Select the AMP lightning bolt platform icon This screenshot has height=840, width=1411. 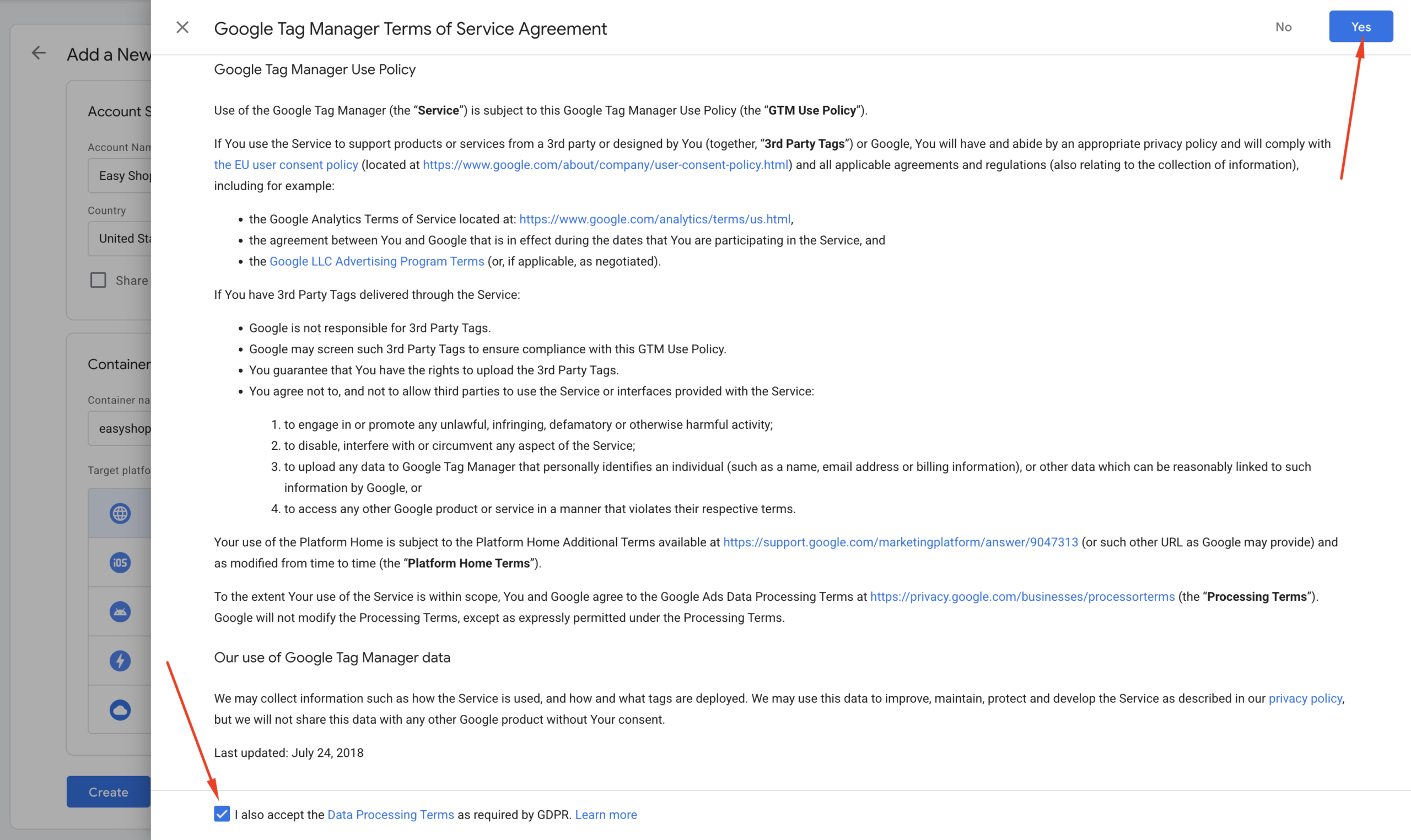click(x=120, y=660)
